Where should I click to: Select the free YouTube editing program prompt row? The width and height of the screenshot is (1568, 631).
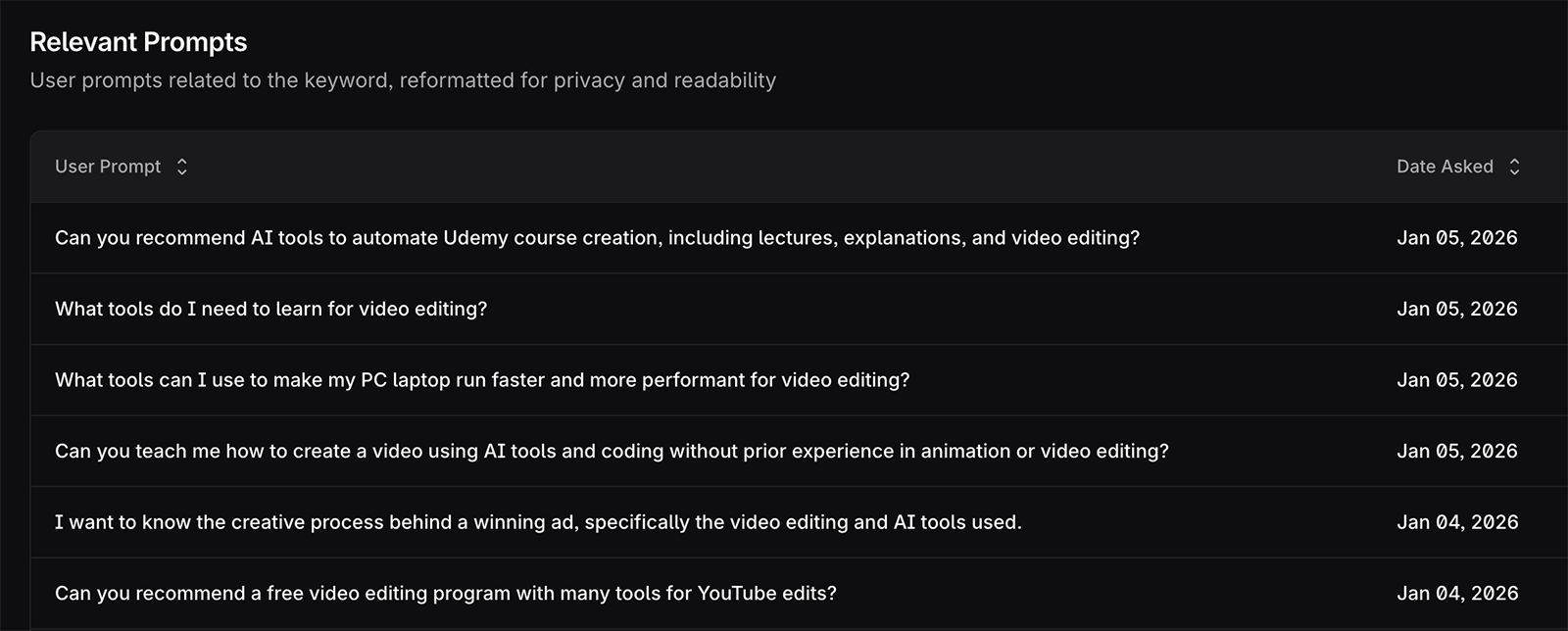446,593
